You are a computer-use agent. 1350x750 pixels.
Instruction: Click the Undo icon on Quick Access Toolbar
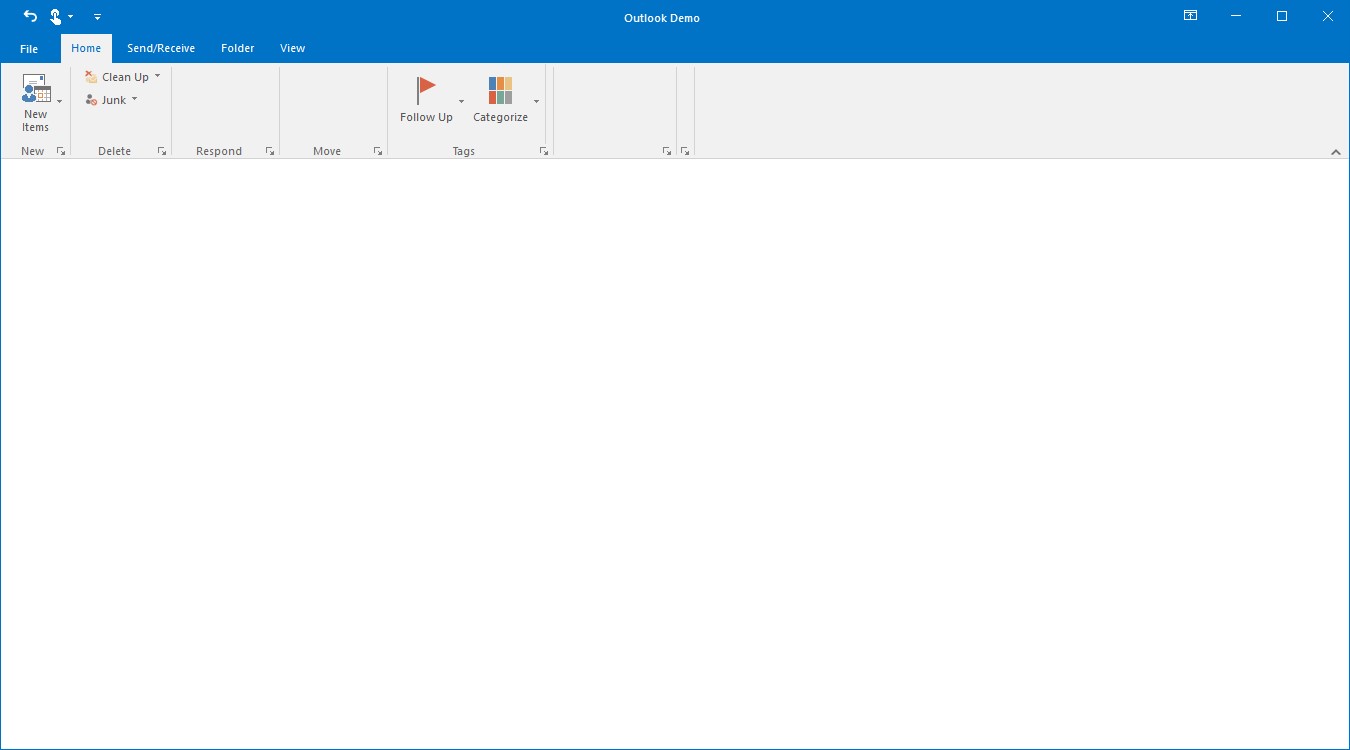(29, 16)
